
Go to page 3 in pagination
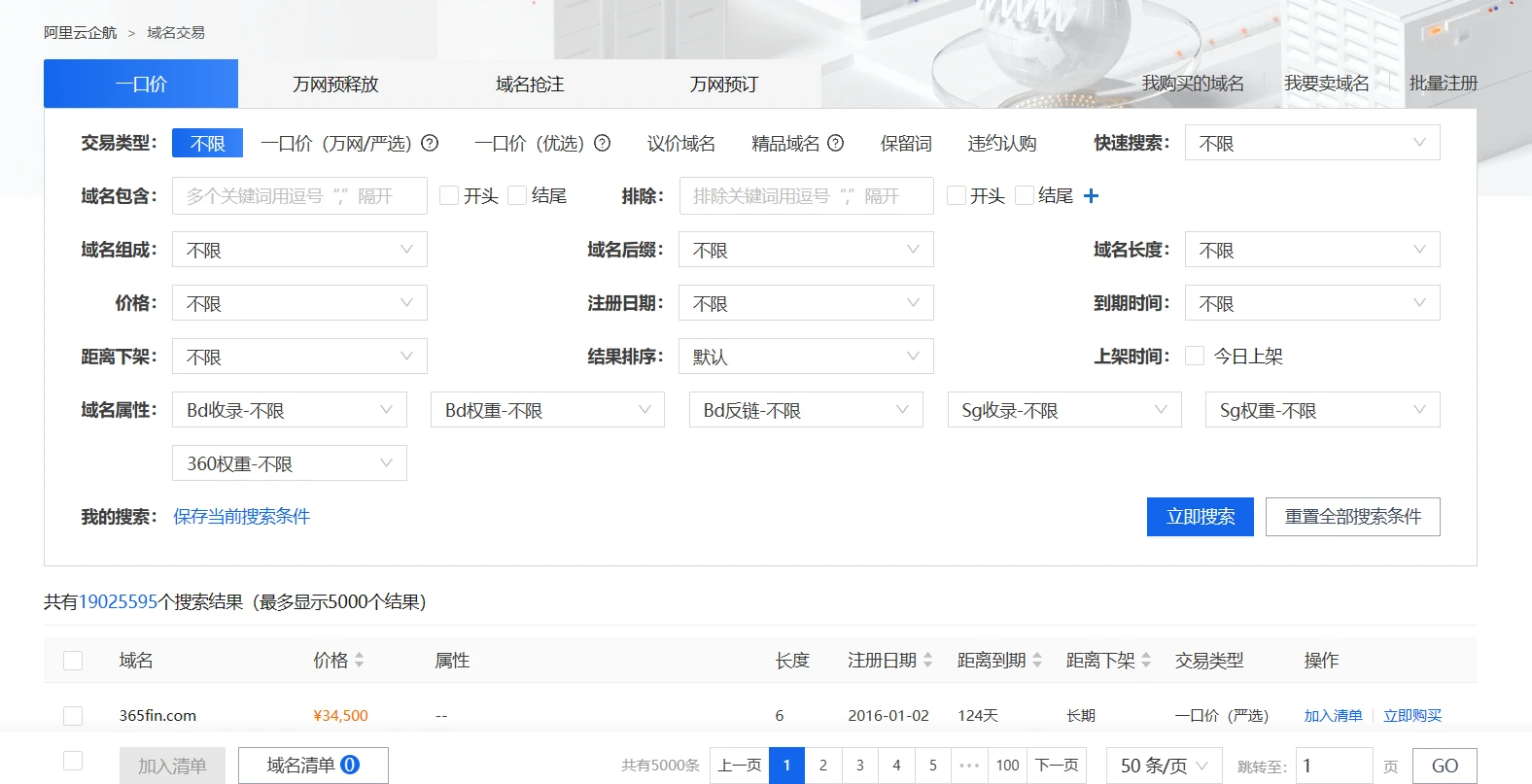[859, 766]
